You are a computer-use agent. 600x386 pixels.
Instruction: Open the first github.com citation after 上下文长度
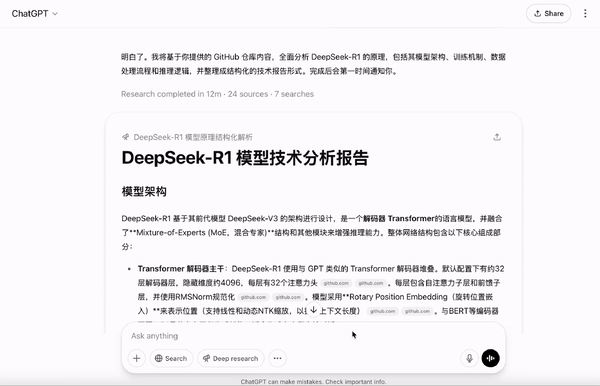[382, 311]
